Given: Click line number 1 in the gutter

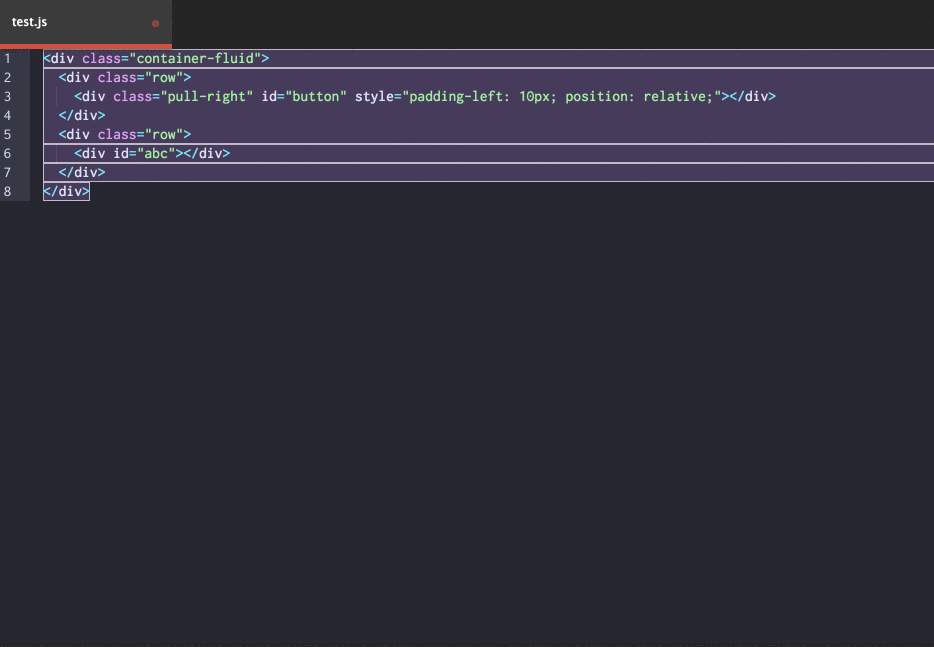Looking at the screenshot, I should click(8, 58).
